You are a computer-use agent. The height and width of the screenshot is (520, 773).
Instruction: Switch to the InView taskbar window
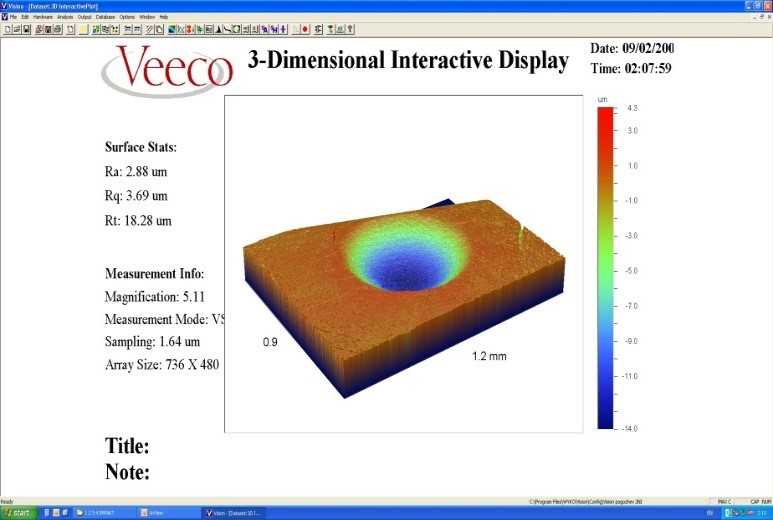point(168,513)
